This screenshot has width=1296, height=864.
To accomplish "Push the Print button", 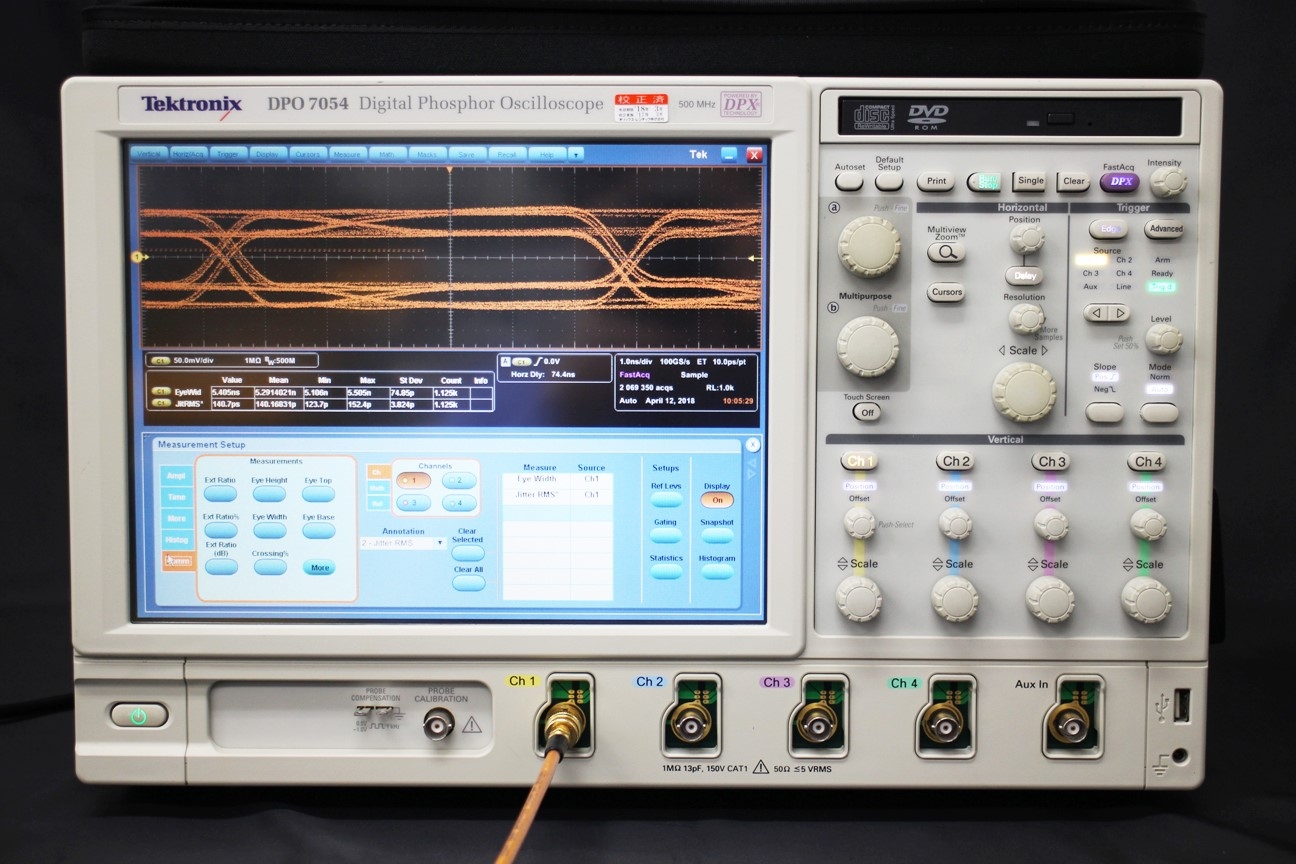I will (936, 182).
